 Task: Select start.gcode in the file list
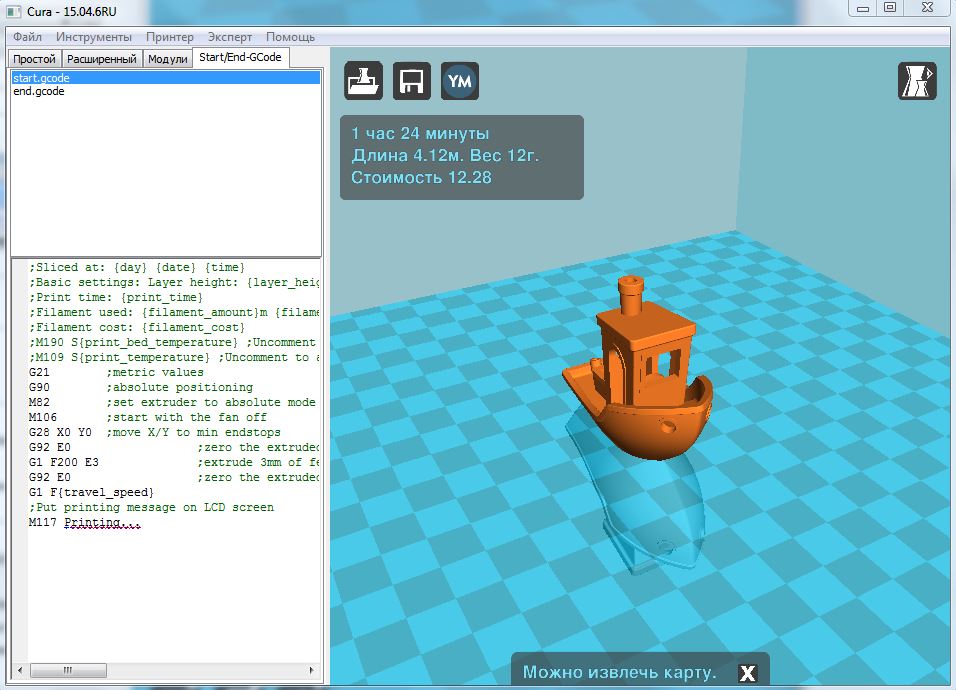[41, 78]
